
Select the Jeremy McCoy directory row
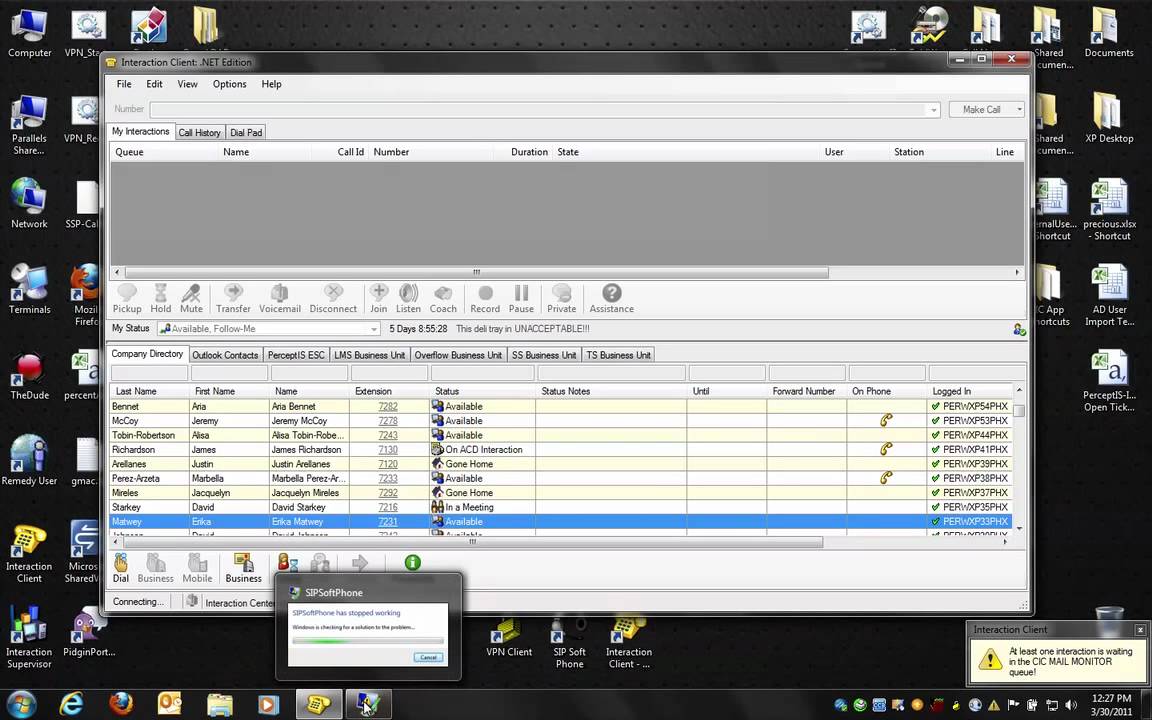point(561,421)
